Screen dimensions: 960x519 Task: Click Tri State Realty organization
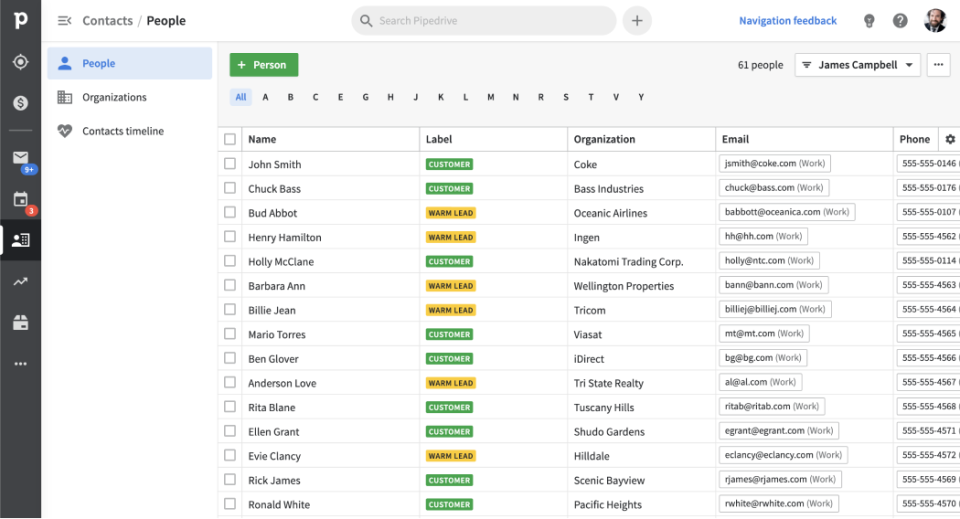coord(609,383)
